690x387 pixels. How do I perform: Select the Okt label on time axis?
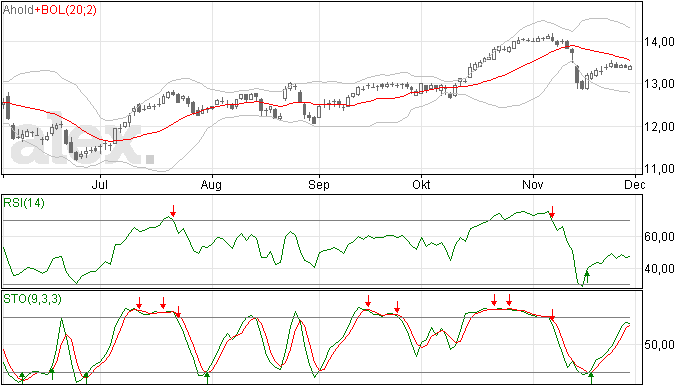[421, 184]
